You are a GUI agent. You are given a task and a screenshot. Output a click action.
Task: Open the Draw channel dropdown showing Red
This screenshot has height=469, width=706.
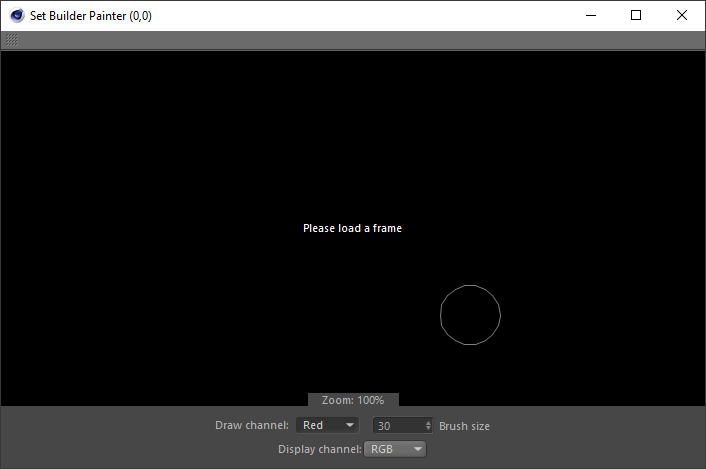[327, 425]
